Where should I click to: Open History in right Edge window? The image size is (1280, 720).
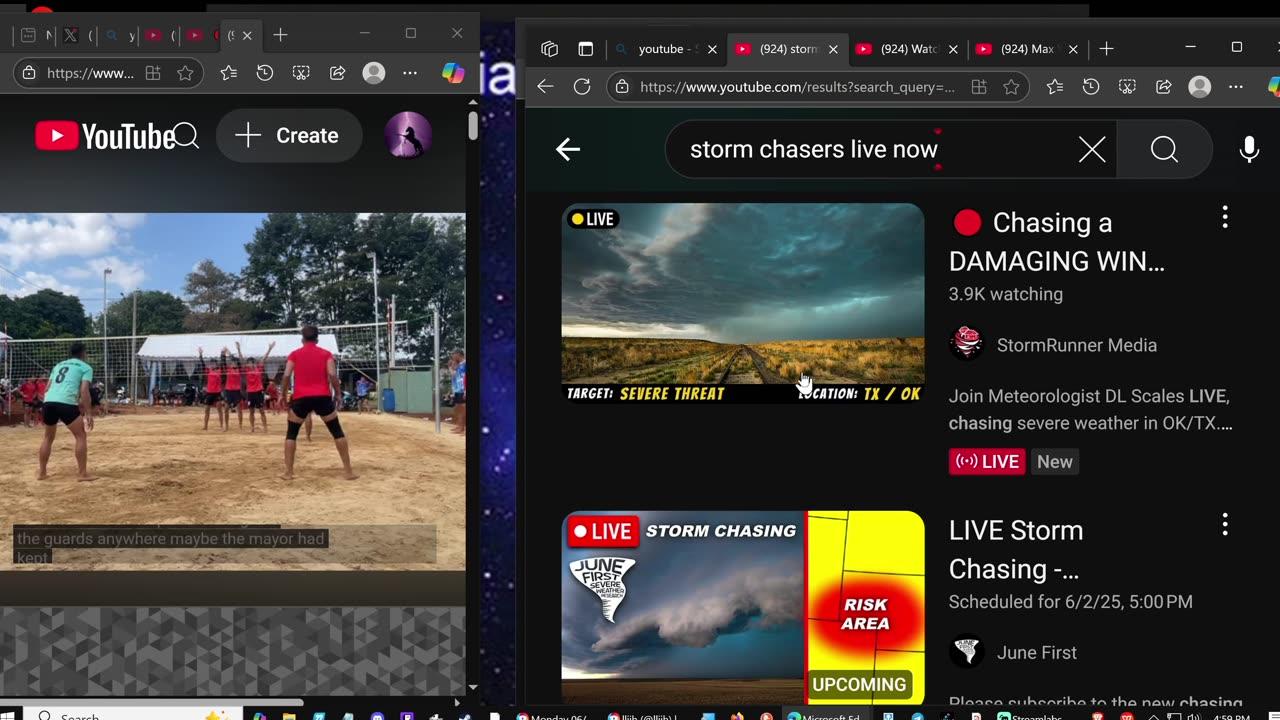[x=1091, y=87]
